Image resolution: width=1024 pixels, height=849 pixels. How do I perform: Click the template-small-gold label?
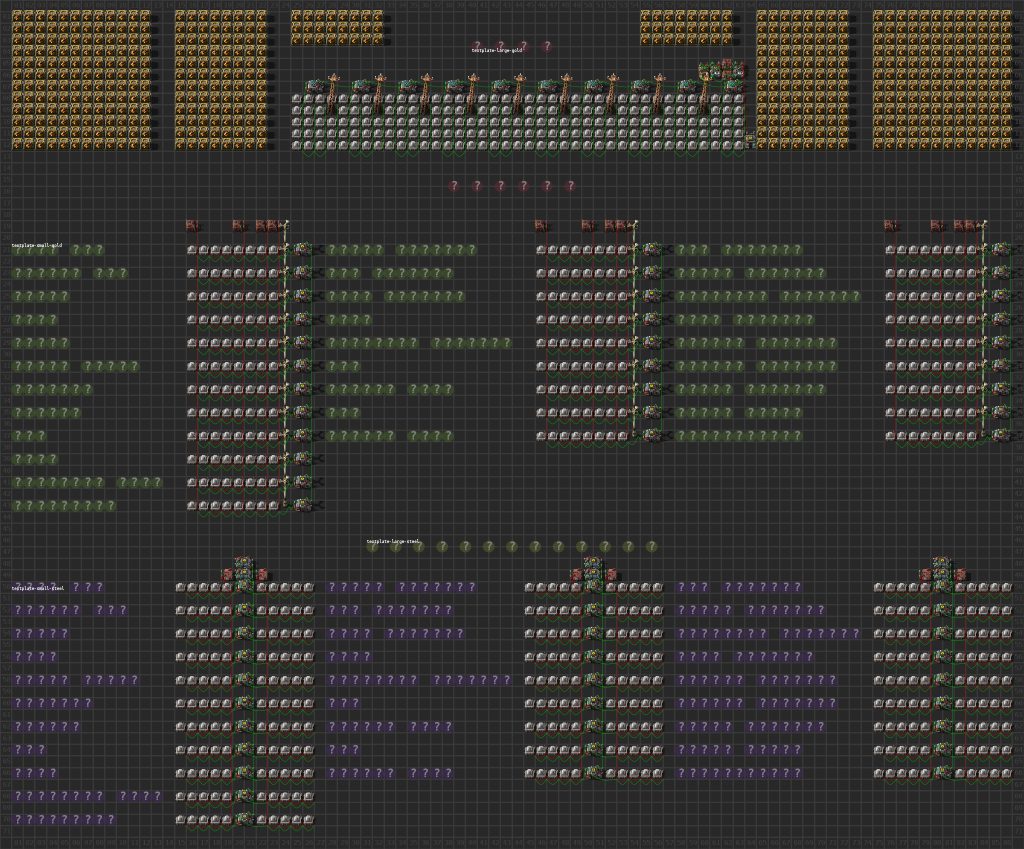[x=37, y=246]
